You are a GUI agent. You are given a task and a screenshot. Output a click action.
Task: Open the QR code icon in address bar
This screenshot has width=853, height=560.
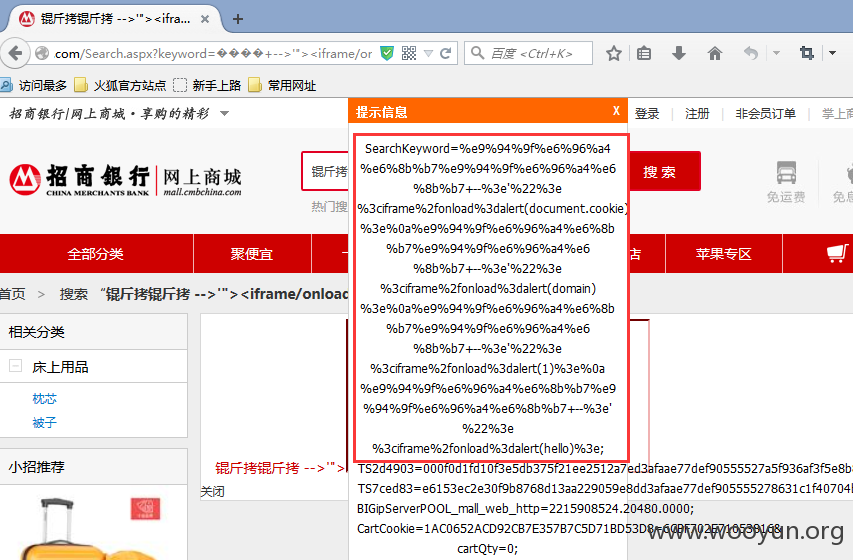(409, 53)
